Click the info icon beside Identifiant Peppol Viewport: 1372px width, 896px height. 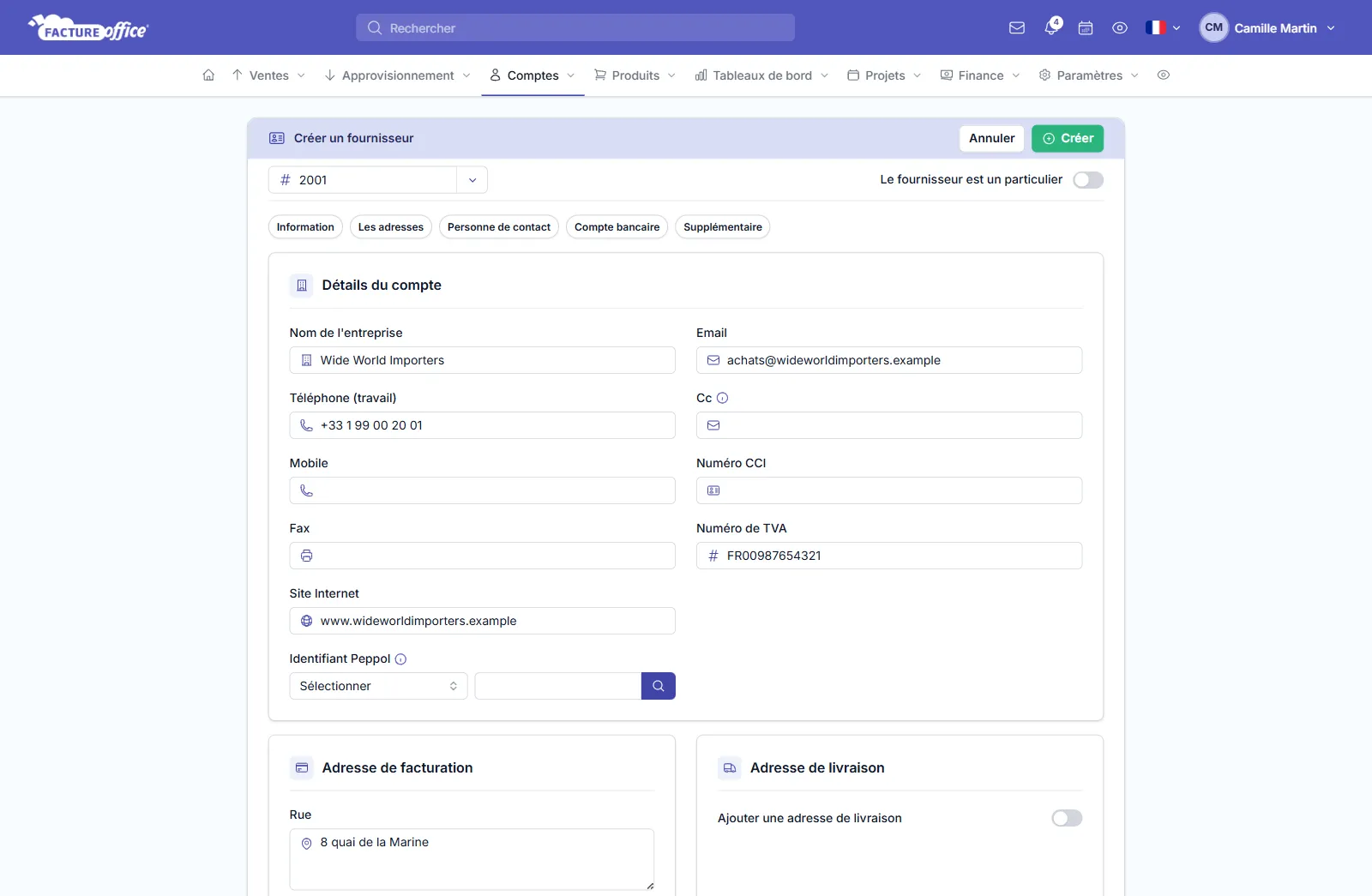pyautogui.click(x=400, y=659)
